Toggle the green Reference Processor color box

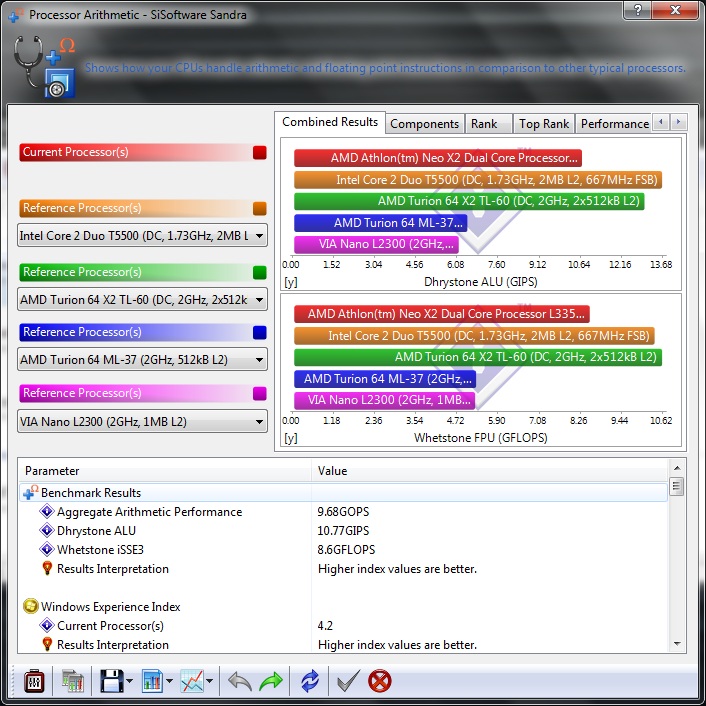click(260, 272)
